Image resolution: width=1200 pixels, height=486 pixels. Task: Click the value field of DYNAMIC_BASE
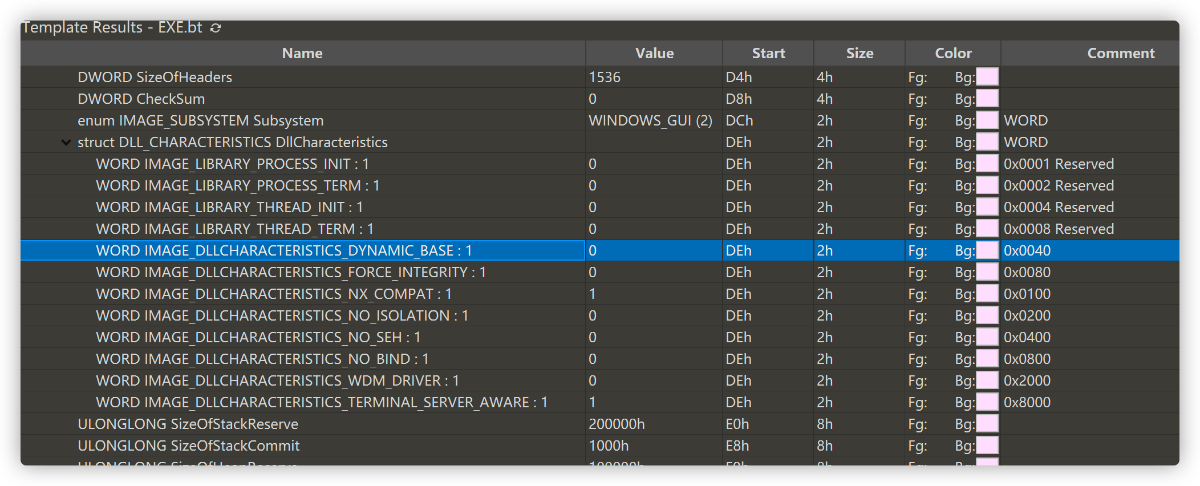(652, 251)
